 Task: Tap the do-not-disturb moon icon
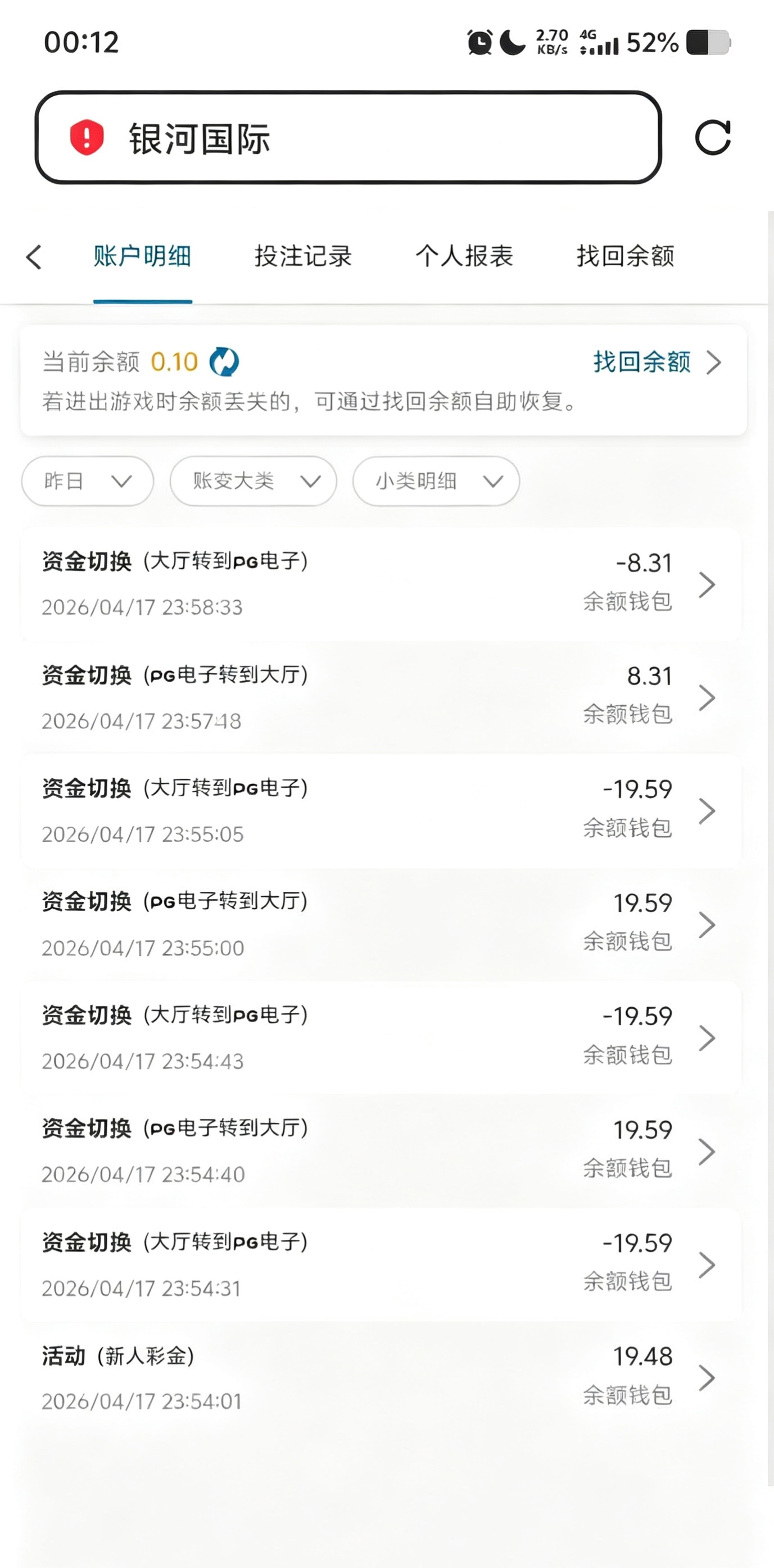pos(512,43)
